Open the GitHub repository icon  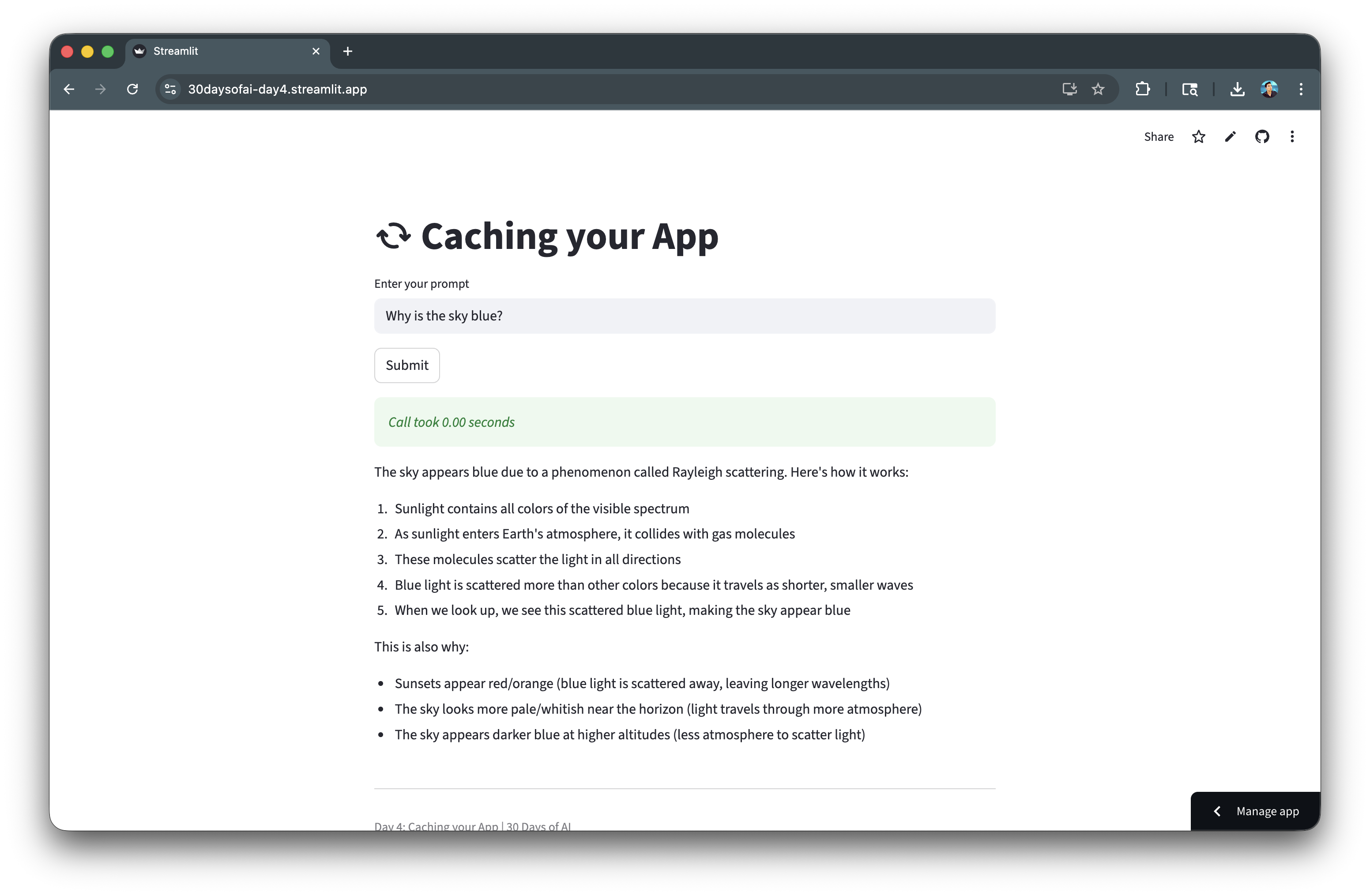coord(1262,137)
